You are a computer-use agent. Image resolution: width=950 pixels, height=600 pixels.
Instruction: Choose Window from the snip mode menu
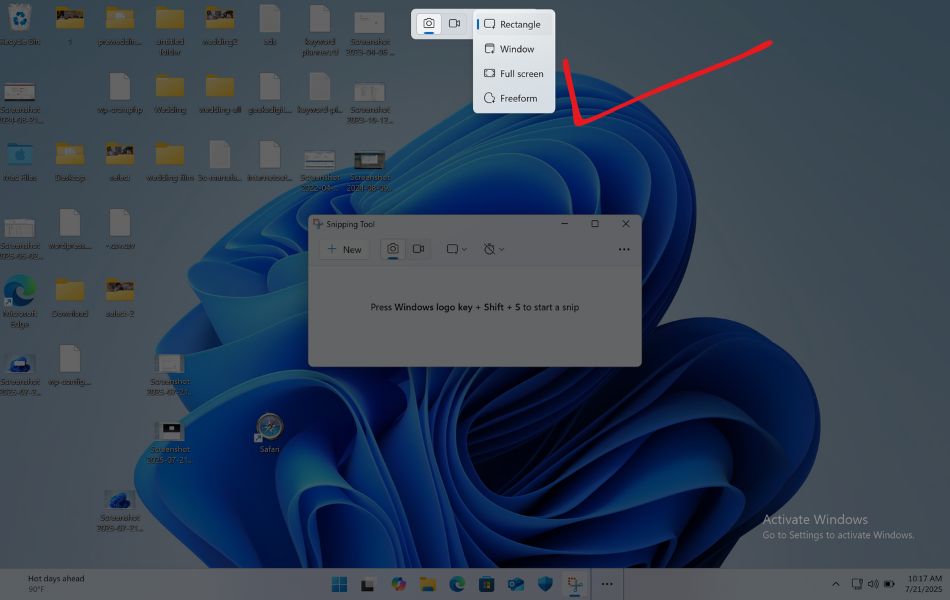[514, 48]
